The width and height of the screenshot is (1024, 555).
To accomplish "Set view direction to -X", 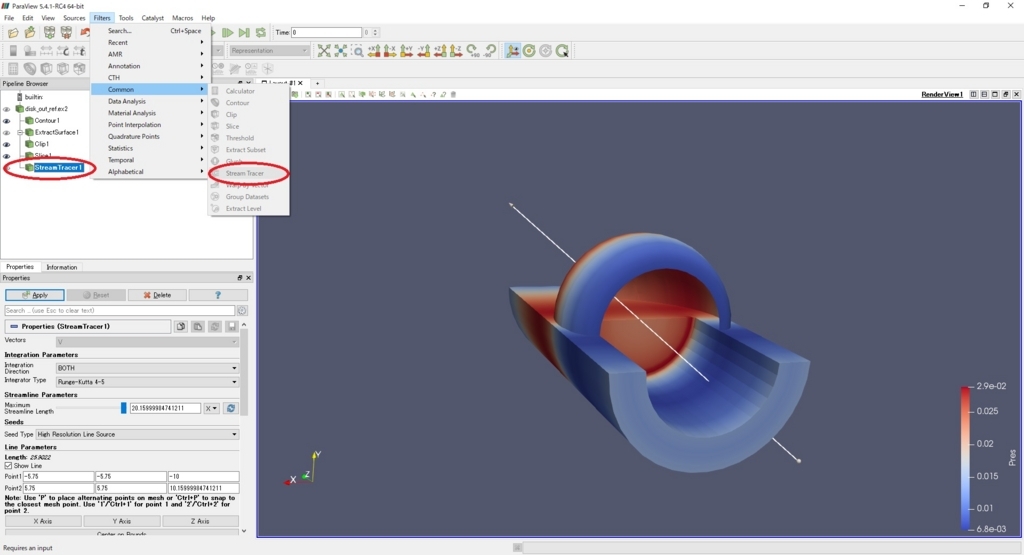I will 390,51.
